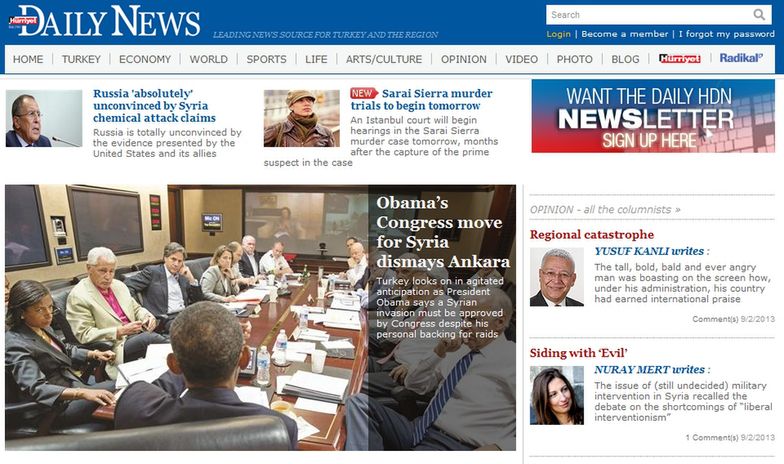
Task: Open the Hürriyet logo link in navbar
Action: click(680, 58)
